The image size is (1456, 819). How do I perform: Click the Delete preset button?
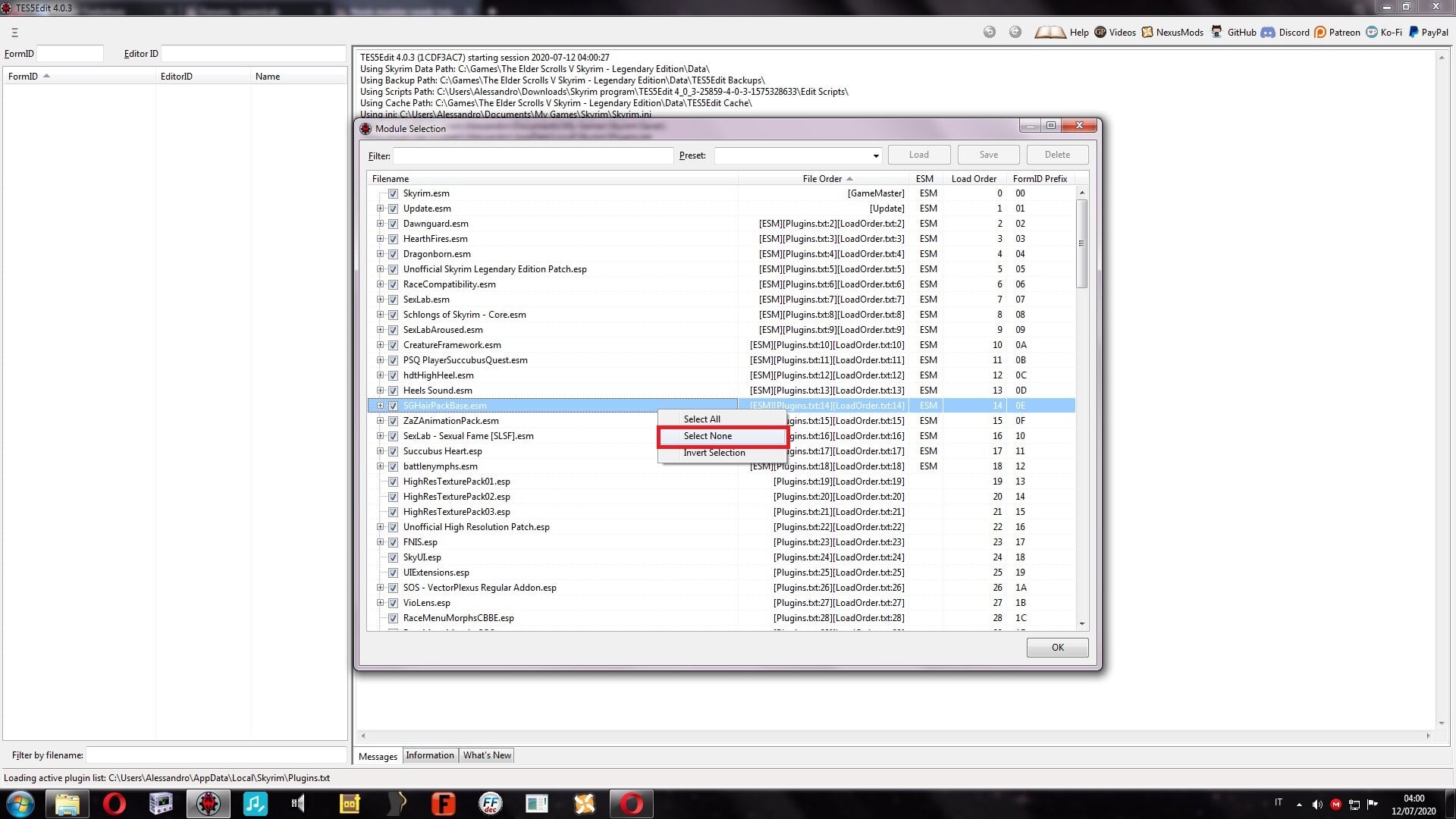pos(1057,155)
